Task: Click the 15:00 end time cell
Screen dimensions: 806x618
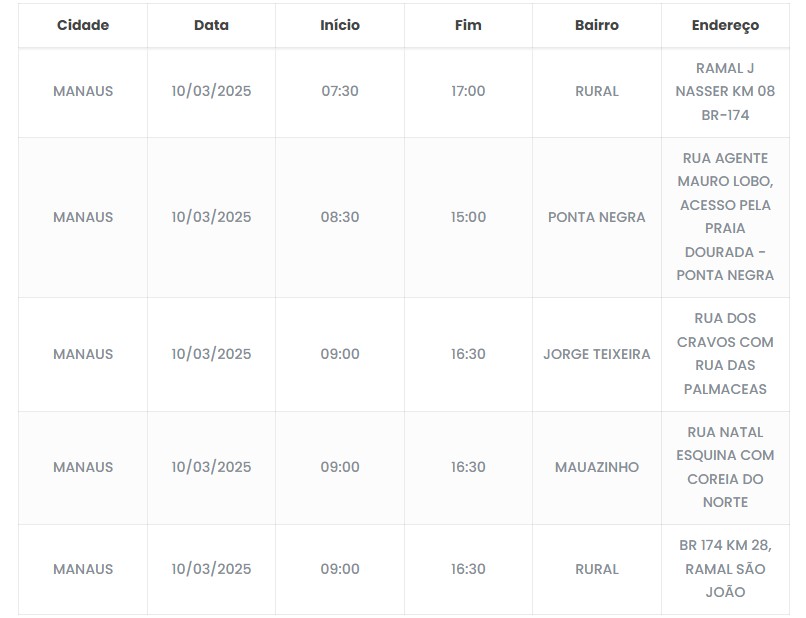Action: tap(468, 217)
